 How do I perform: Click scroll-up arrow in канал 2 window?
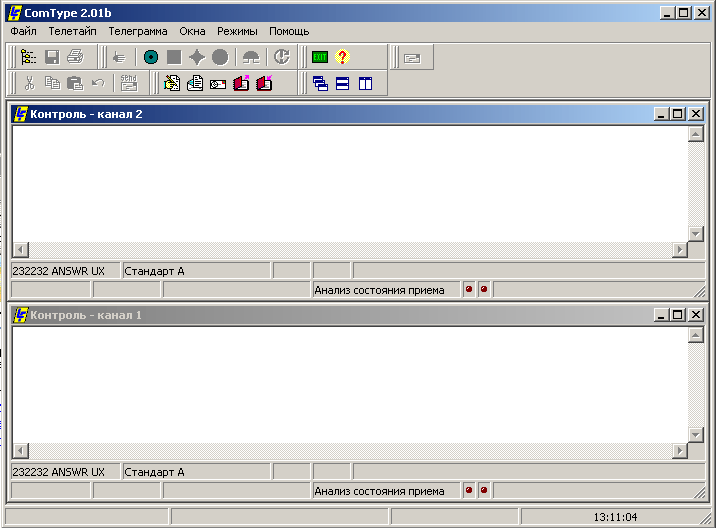pos(695,134)
